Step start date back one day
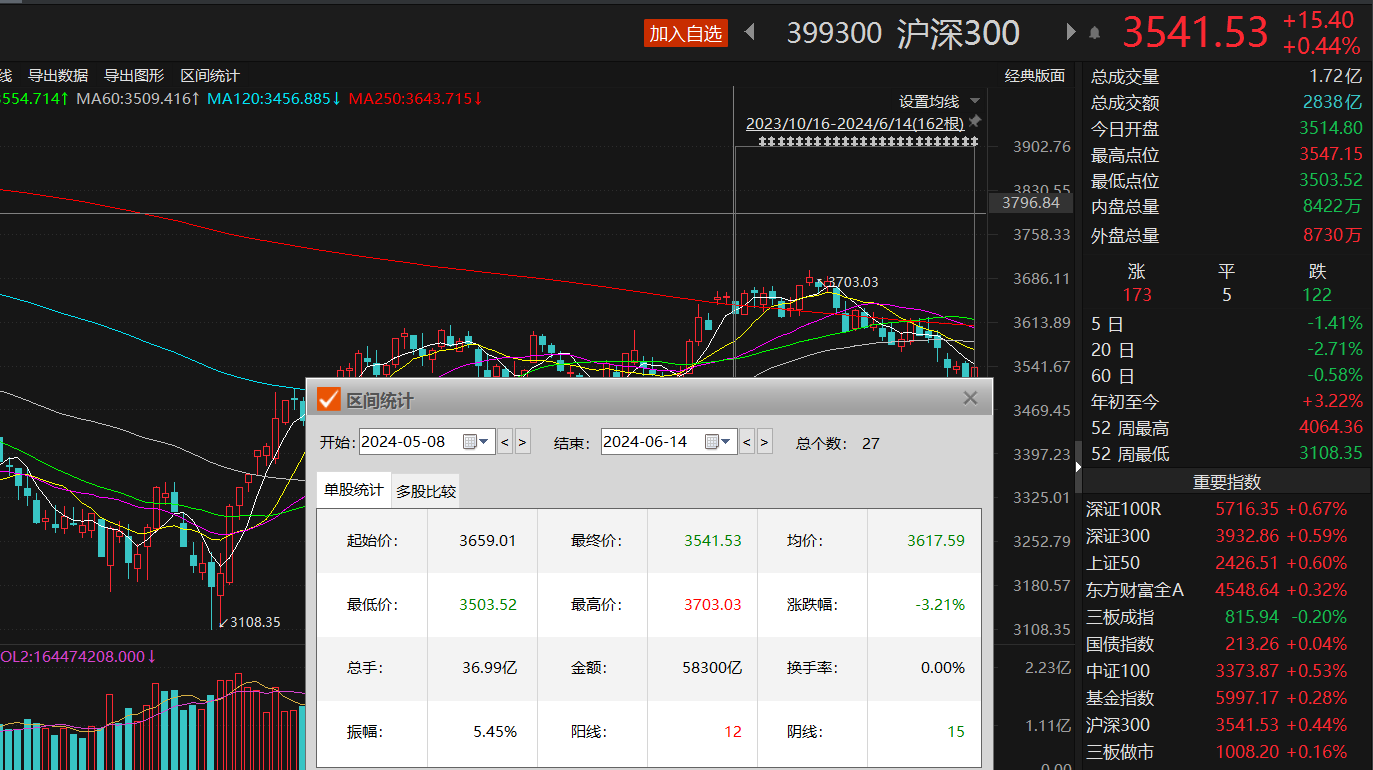The height and width of the screenshot is (770, 1373). [505, 442]
